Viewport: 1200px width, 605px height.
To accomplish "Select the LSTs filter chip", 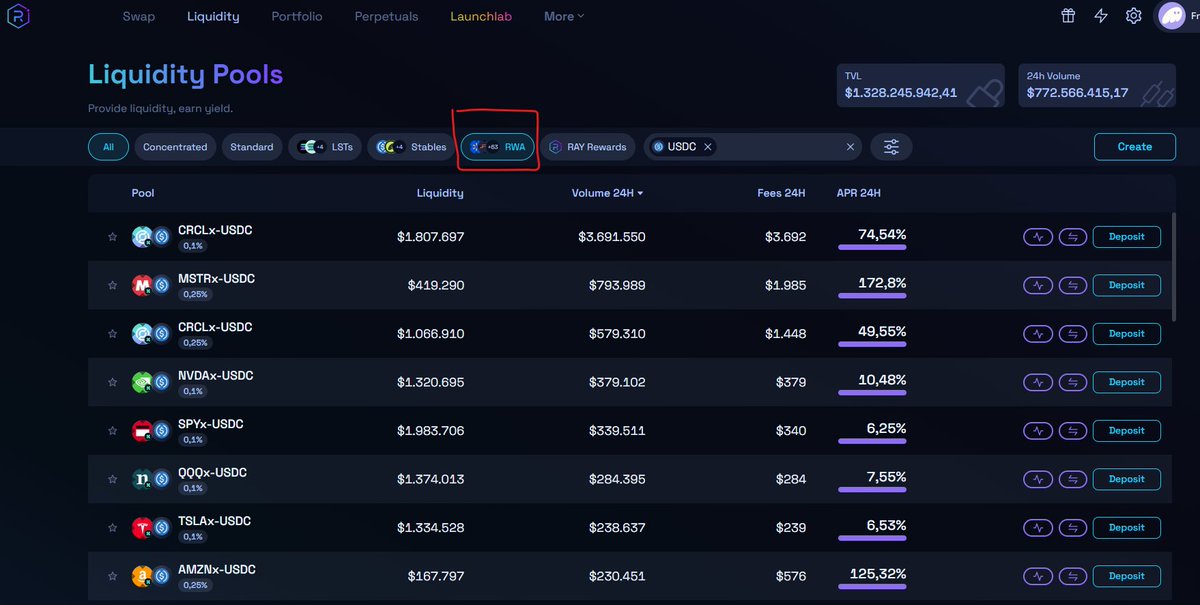I will click(x=325, y=147).
